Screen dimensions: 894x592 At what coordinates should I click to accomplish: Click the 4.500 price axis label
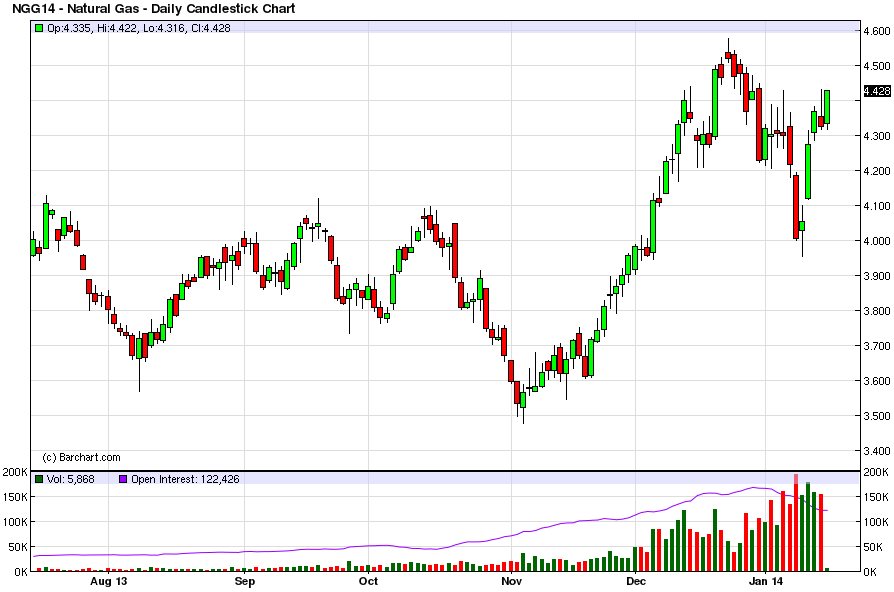click(x=877, y=66)
